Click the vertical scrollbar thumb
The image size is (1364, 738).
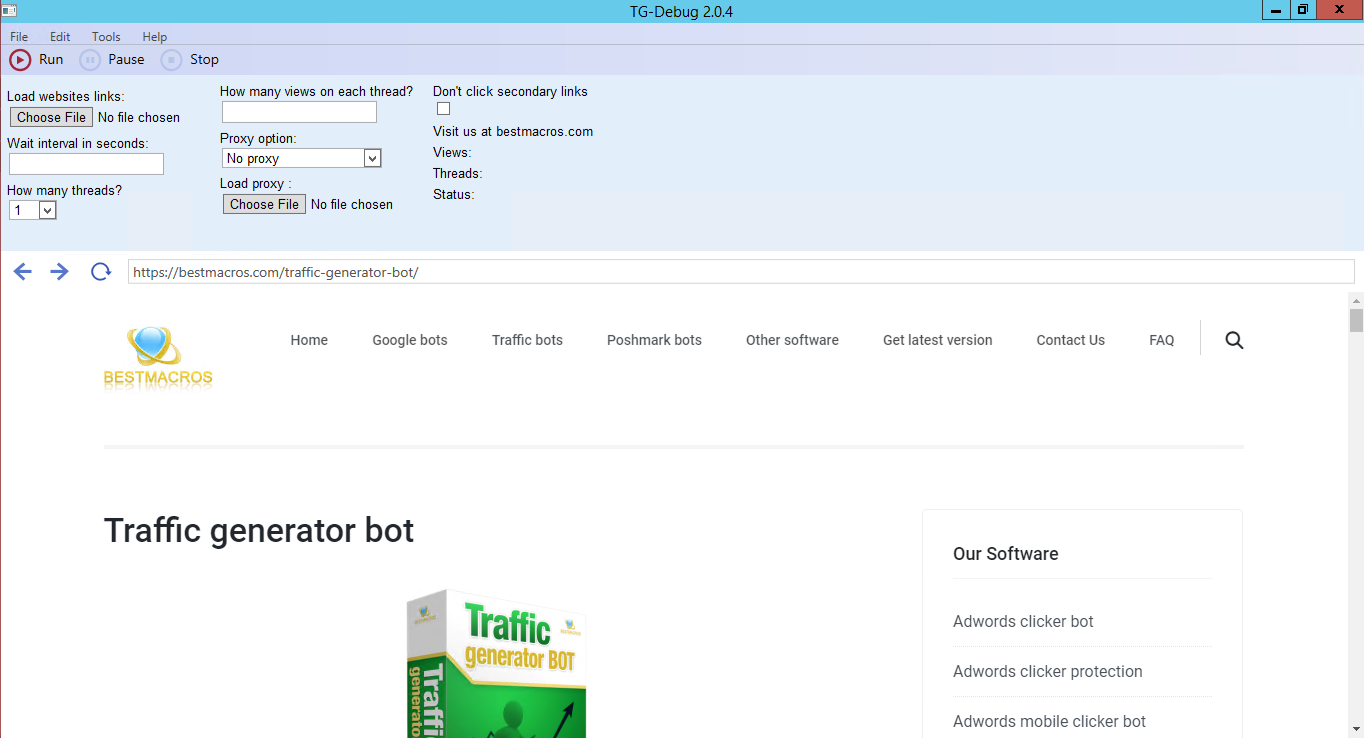click(1356, 320)
